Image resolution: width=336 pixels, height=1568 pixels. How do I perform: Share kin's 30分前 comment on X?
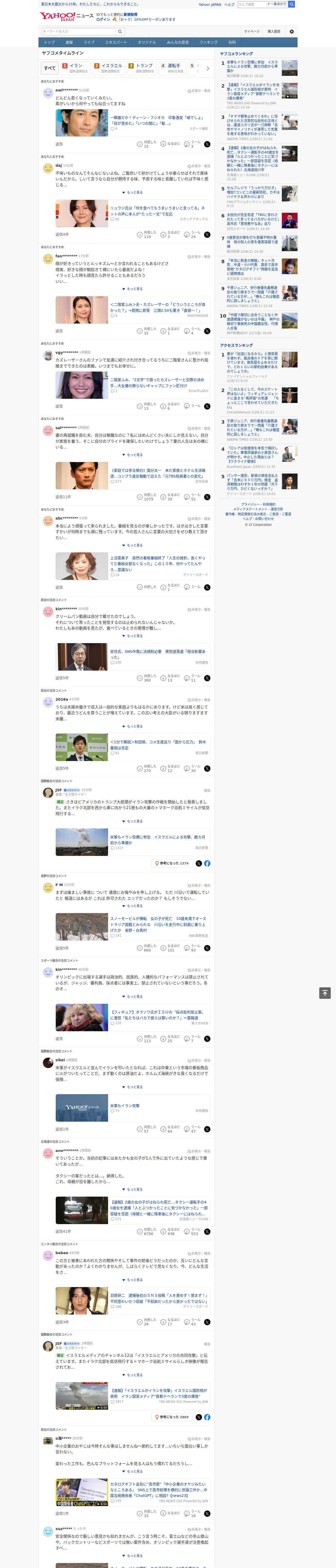207,678
